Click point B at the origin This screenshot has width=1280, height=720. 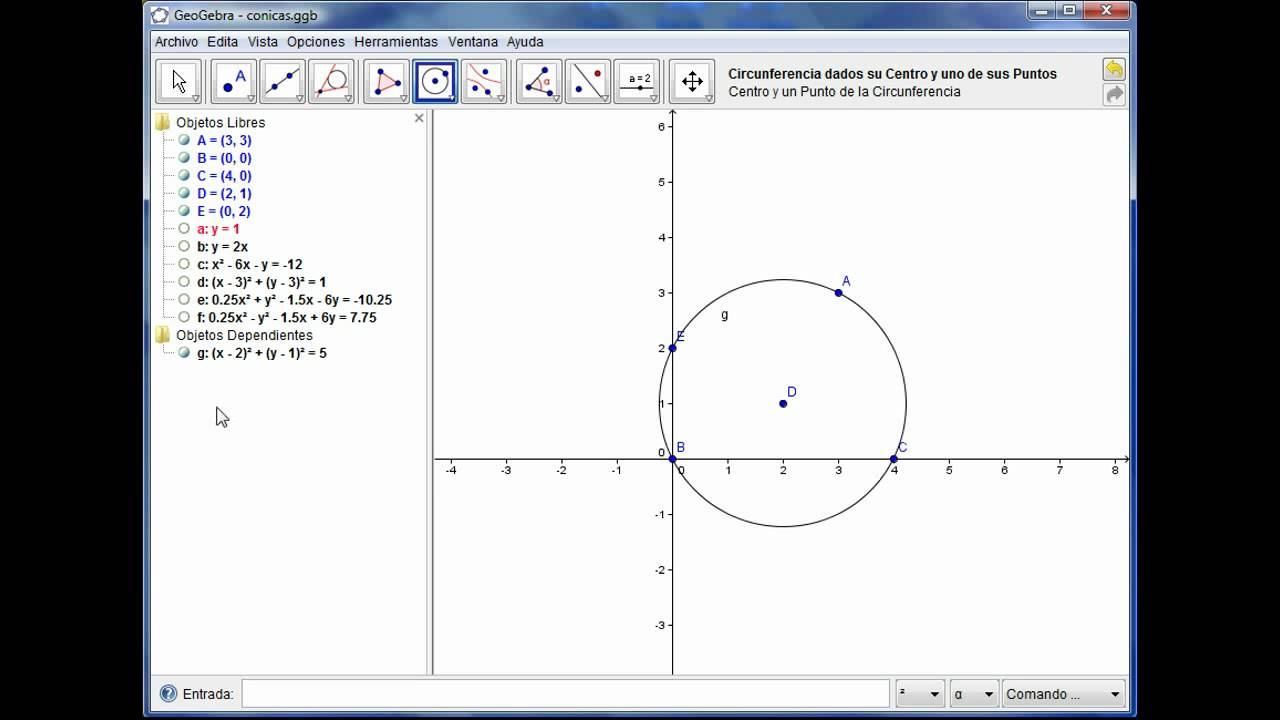672,459
